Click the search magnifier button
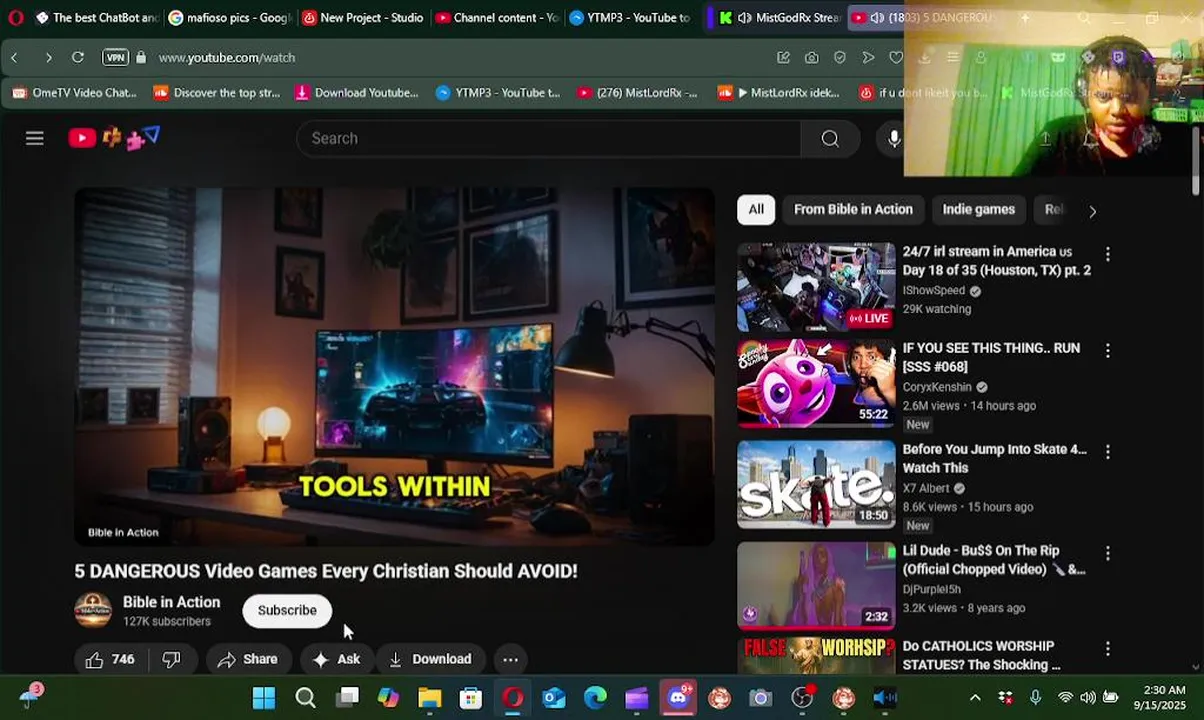The image size is (1204, 720). (830, 138)
